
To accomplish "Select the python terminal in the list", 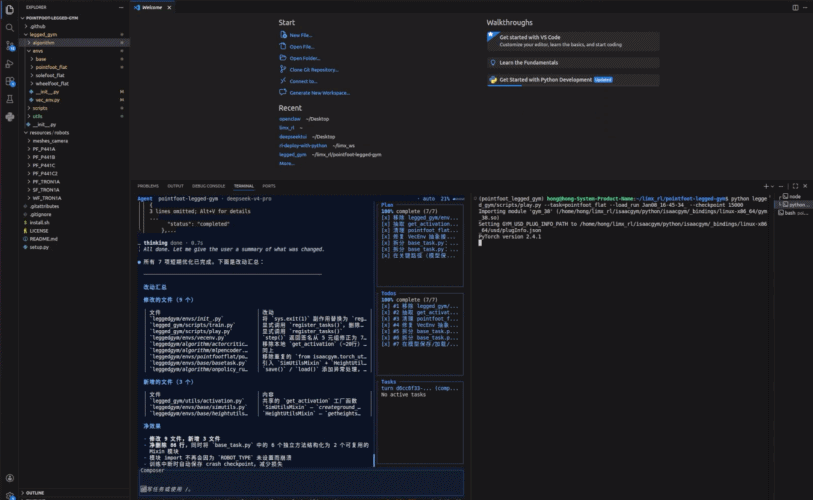I will pyautogui.click(x=792, y=204).
